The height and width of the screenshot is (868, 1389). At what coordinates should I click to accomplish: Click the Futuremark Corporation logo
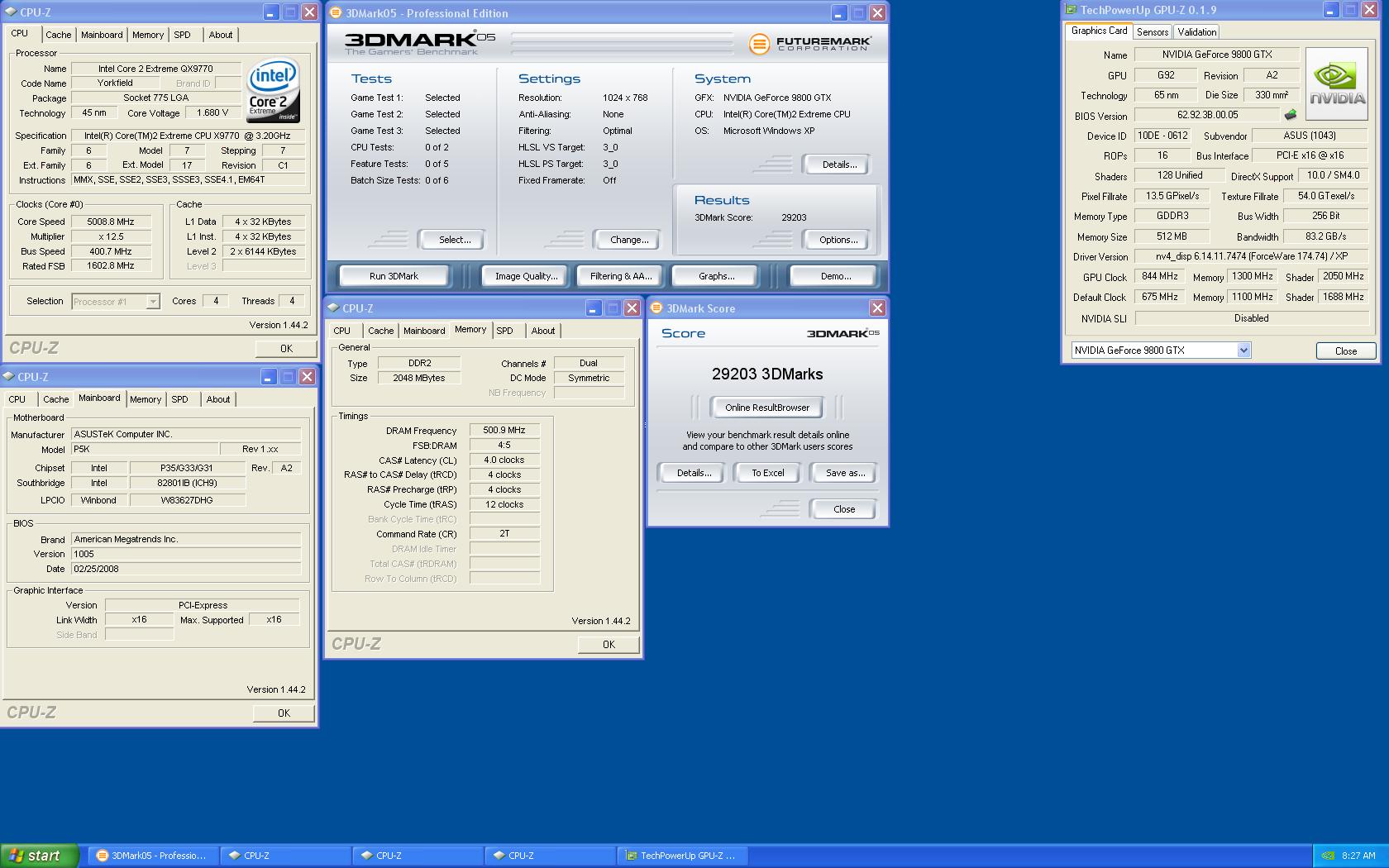coord(809,44)
